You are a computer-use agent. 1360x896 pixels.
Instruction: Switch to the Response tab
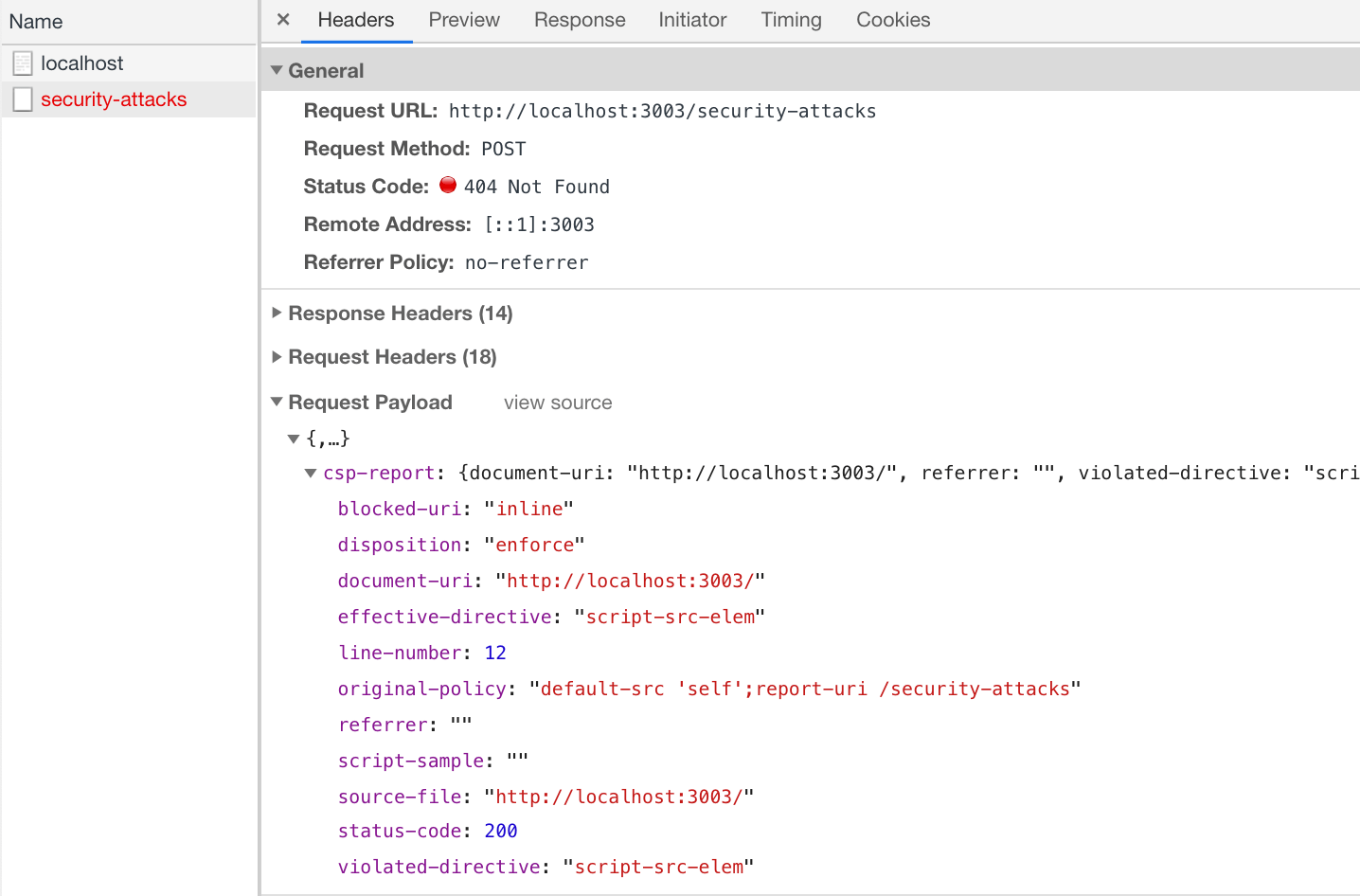pyautogui.click(x=579, y=19)
